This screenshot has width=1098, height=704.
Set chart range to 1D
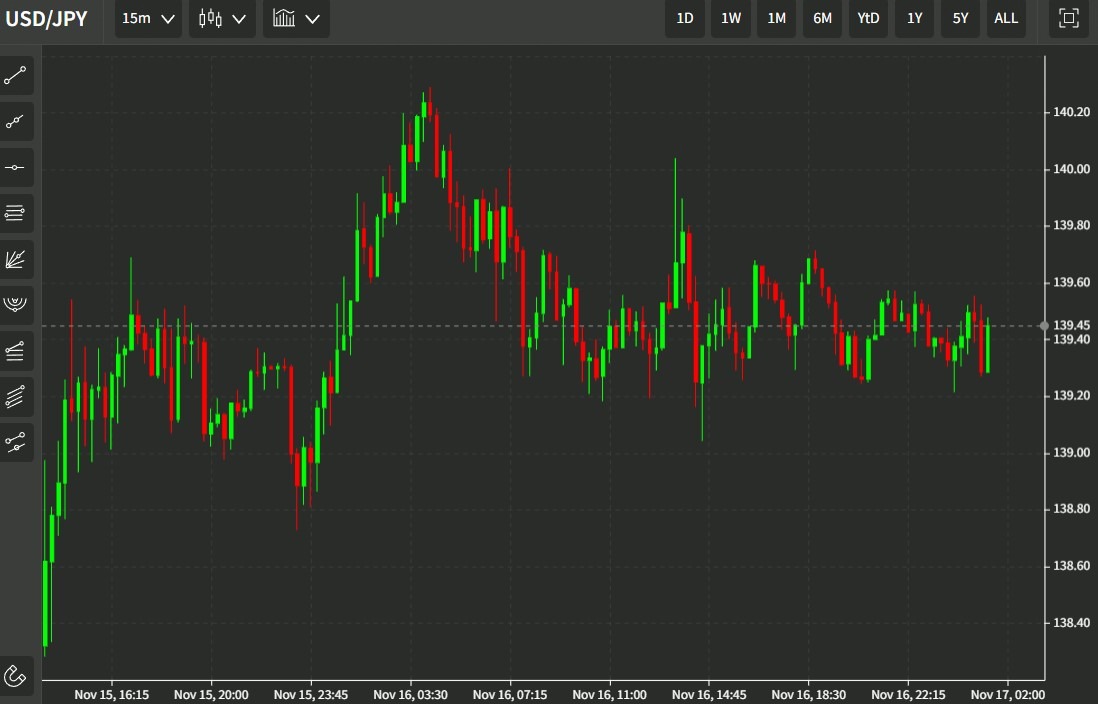tap(685, 18)
